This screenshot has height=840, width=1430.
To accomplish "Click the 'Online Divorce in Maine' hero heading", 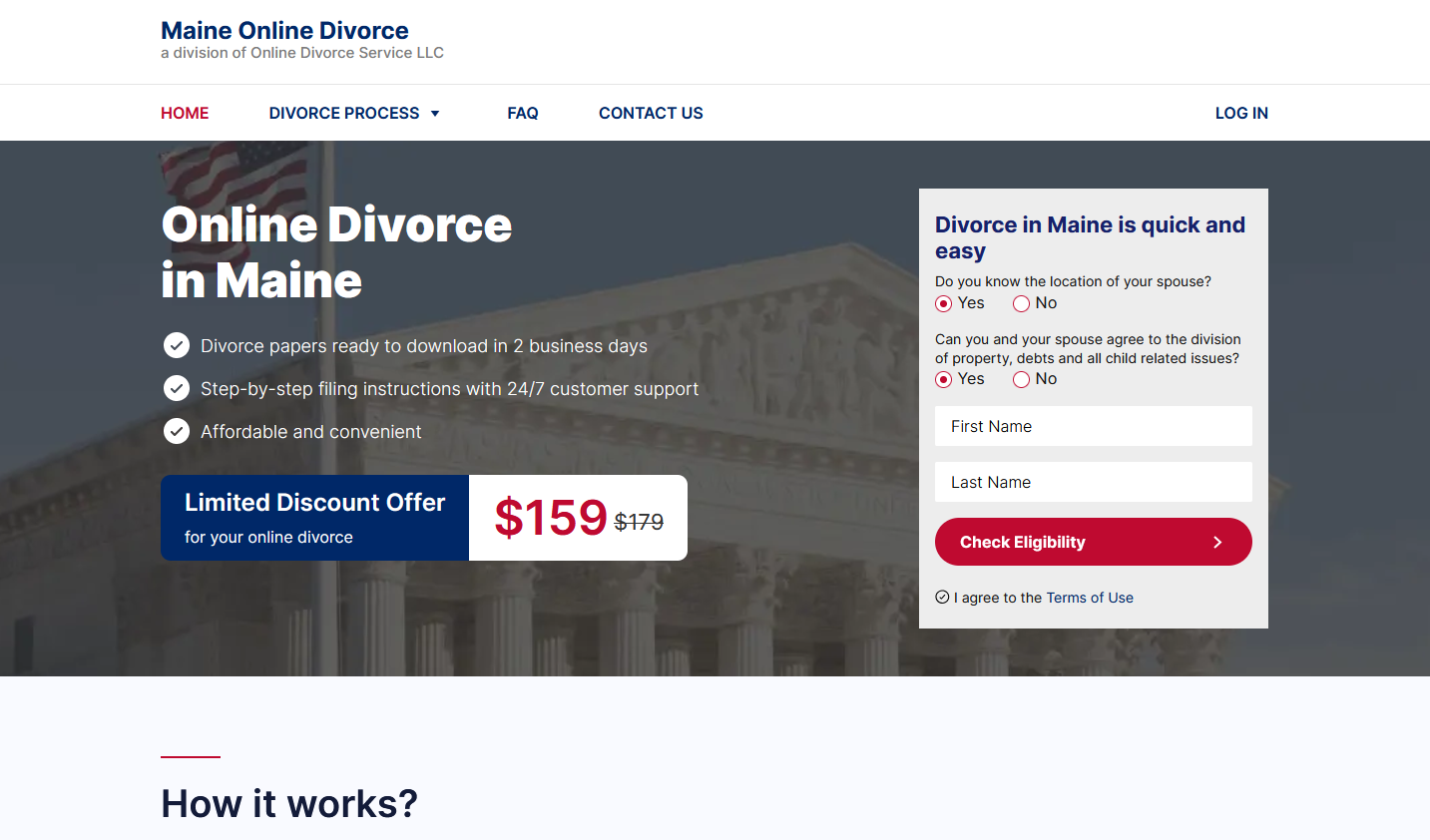I will tap(336, 252).
